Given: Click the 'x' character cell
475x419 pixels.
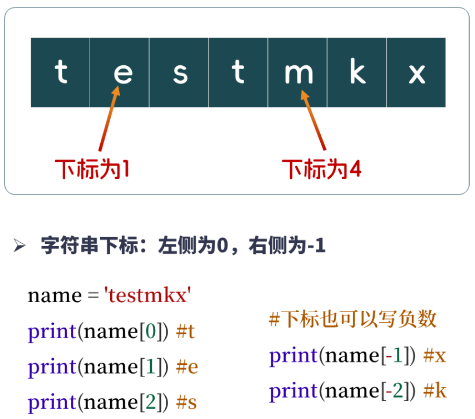Looking at the screenshot, I should point(416,72).
